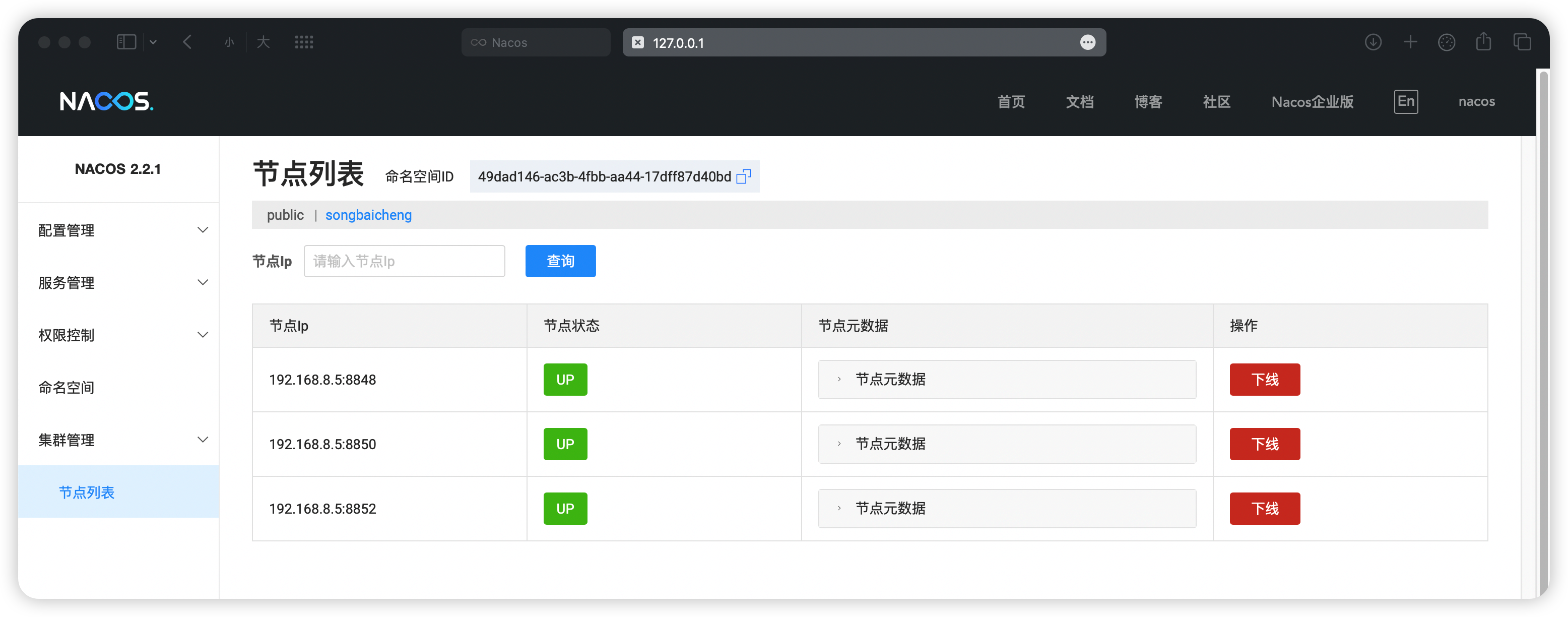Select the 192.168.8.5:8852 cell

[389, 509]
